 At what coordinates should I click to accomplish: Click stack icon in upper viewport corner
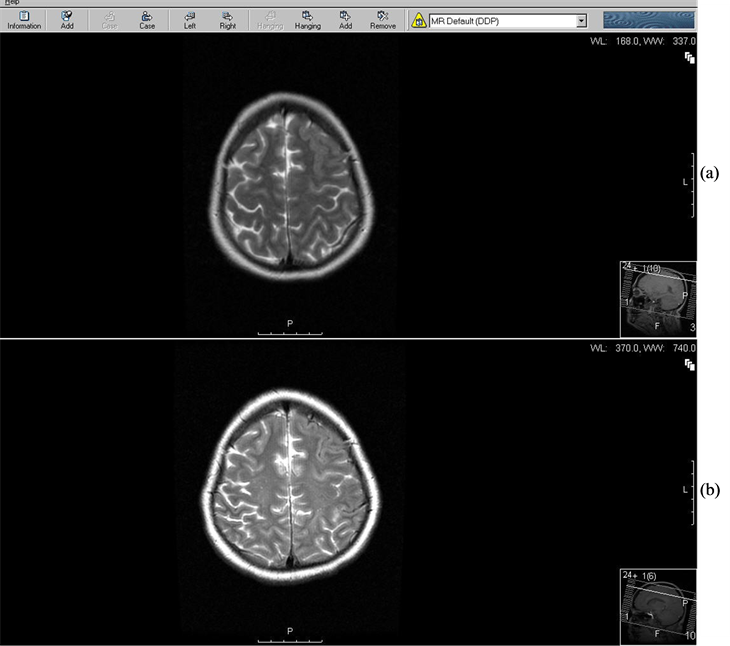(x=689, y=60)
